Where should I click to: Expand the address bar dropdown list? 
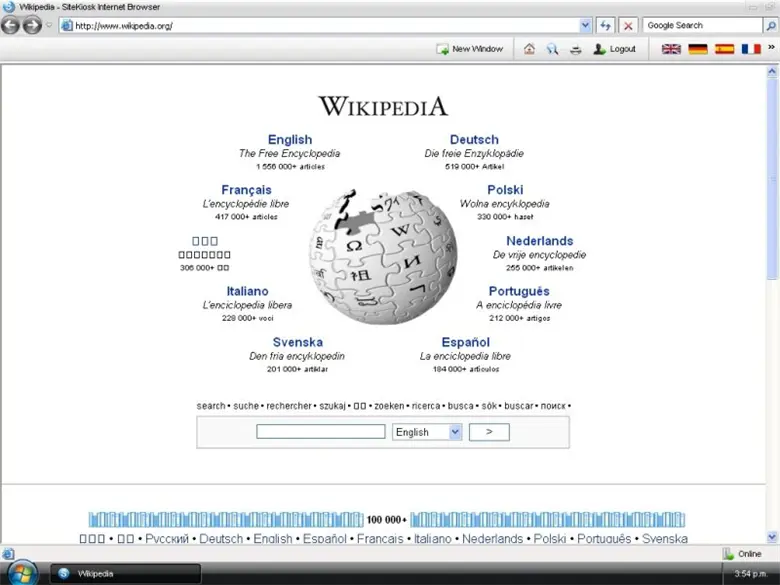585,25
